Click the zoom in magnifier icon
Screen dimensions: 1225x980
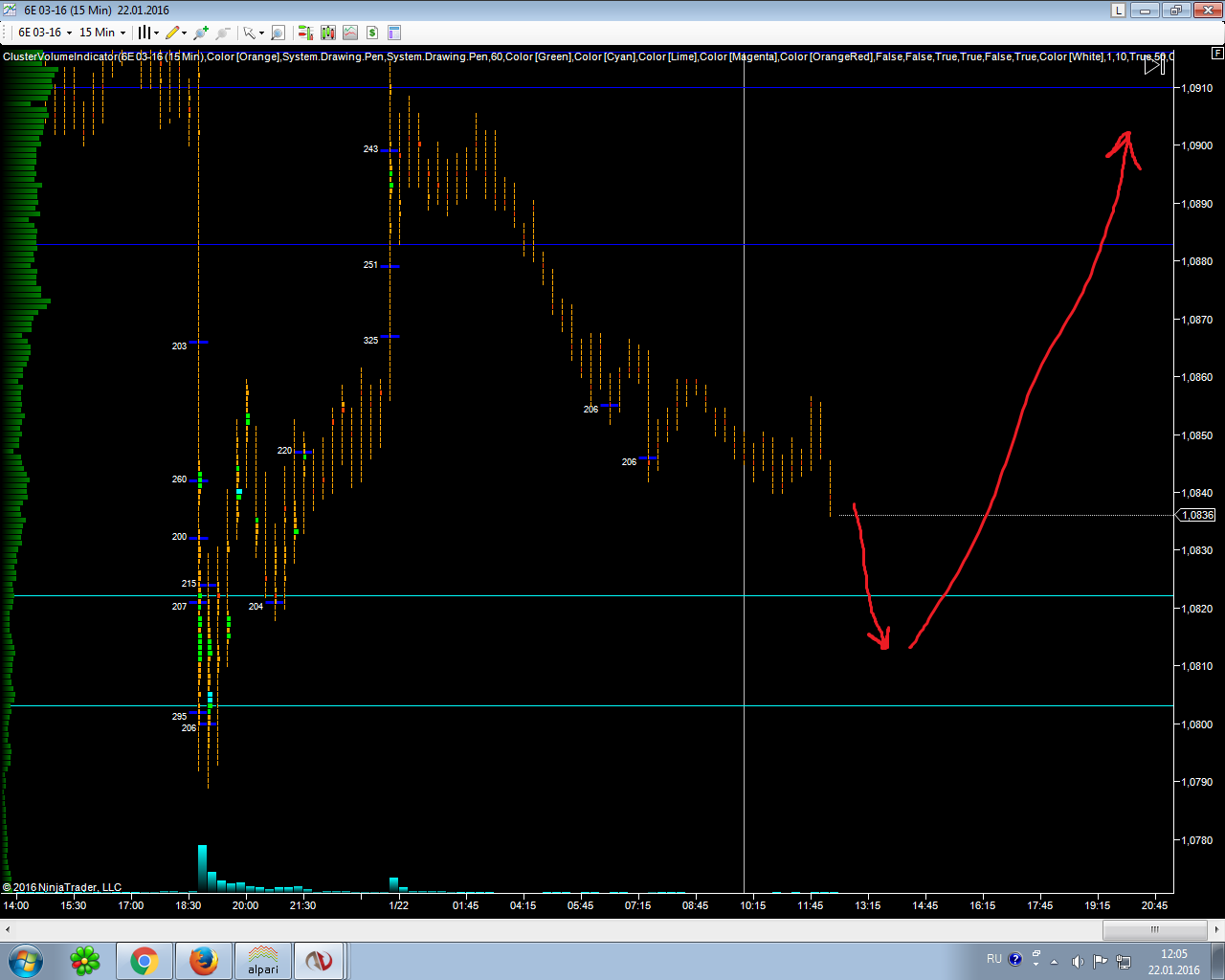201,33
